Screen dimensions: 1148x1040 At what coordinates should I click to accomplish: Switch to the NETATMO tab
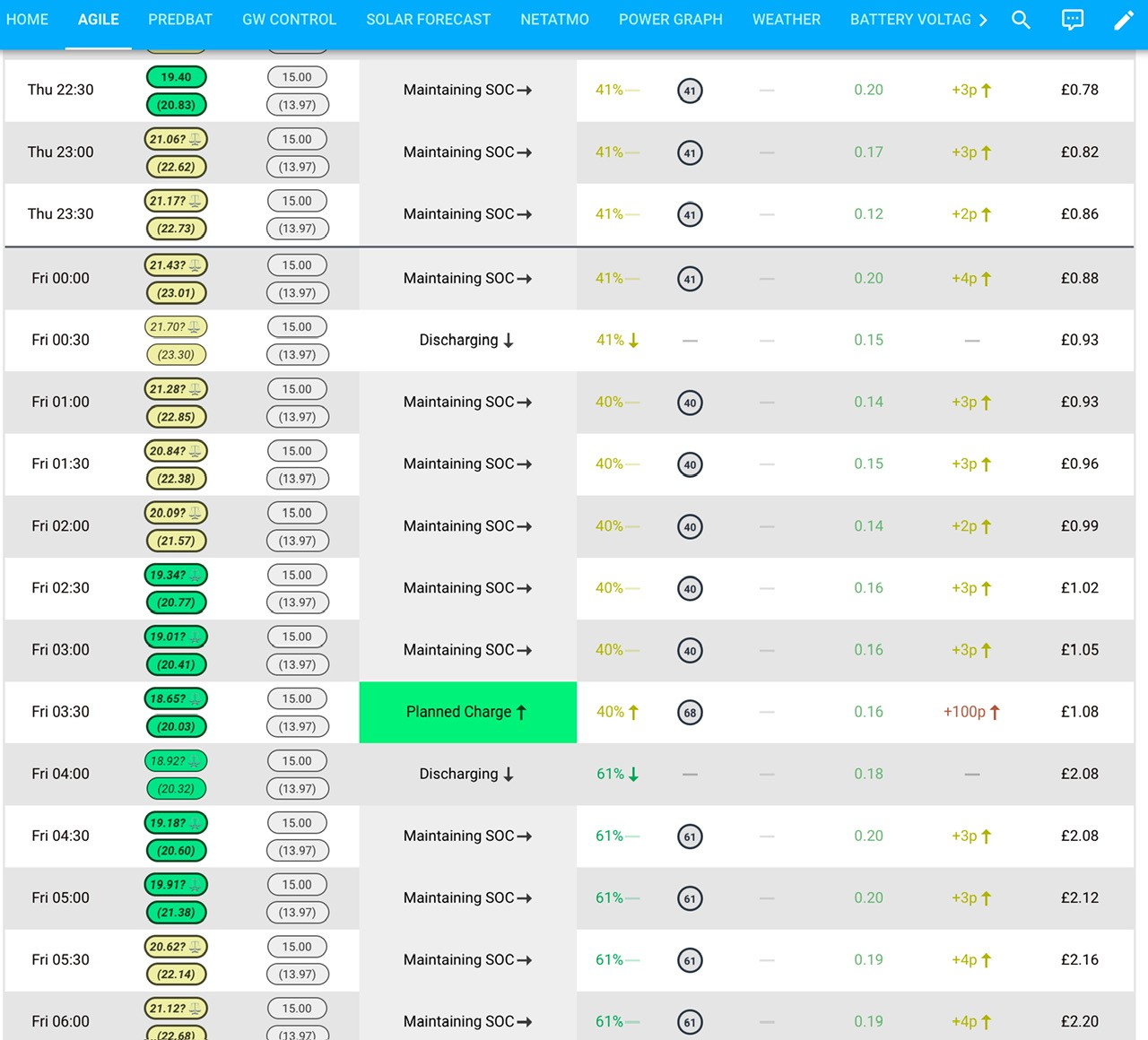554,20
